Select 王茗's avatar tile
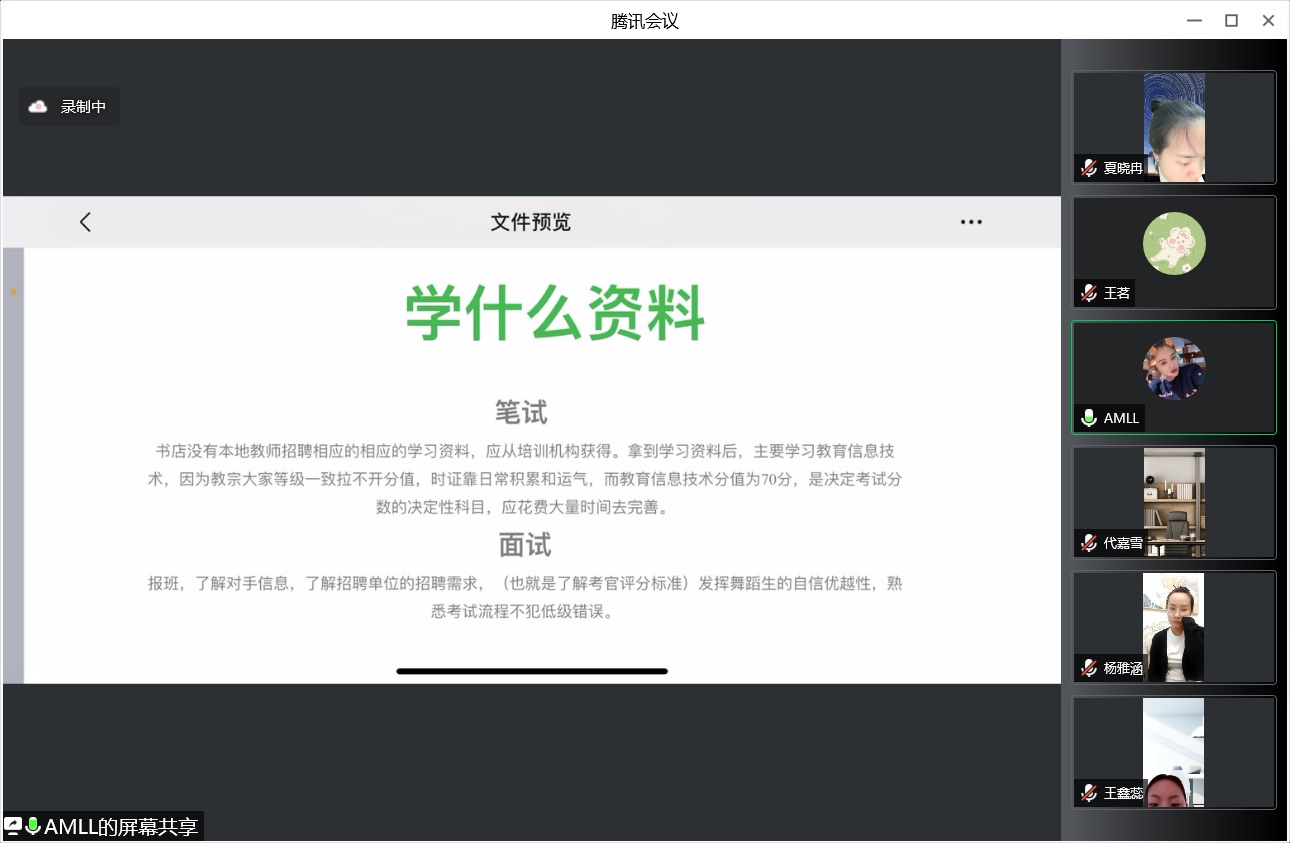Viewport: 1290px width, 843px height. click(1174, 245)
